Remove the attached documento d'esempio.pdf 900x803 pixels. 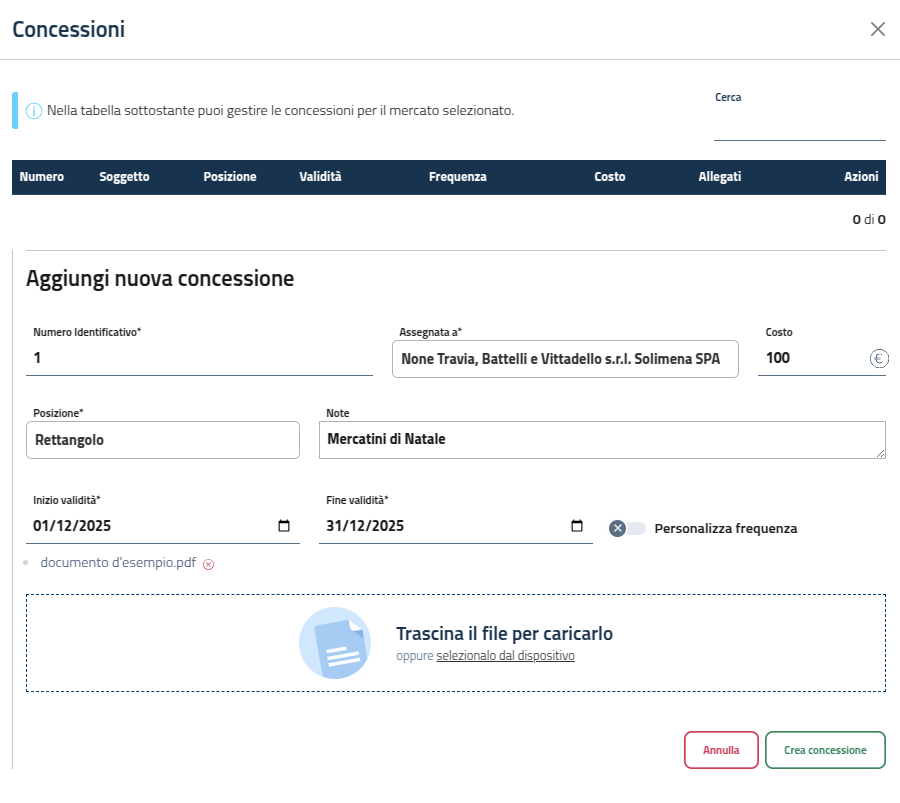[x=208, y=564]
